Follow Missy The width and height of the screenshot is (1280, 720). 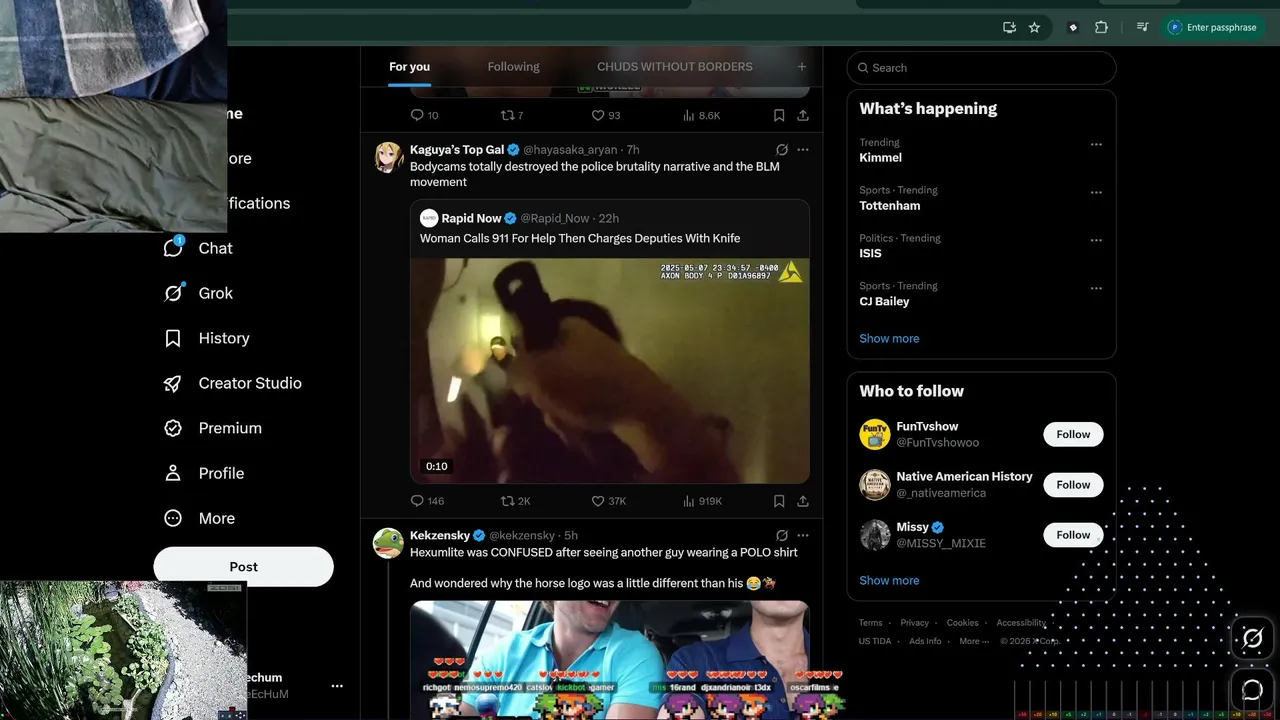click(x=1073, y=535)
